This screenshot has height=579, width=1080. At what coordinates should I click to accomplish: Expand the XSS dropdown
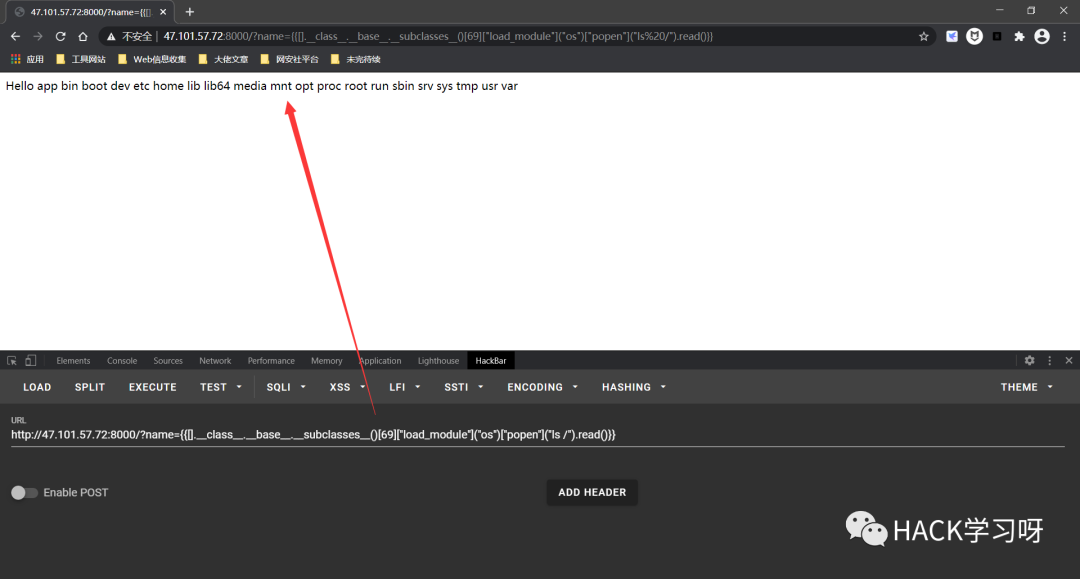[347, 387]
